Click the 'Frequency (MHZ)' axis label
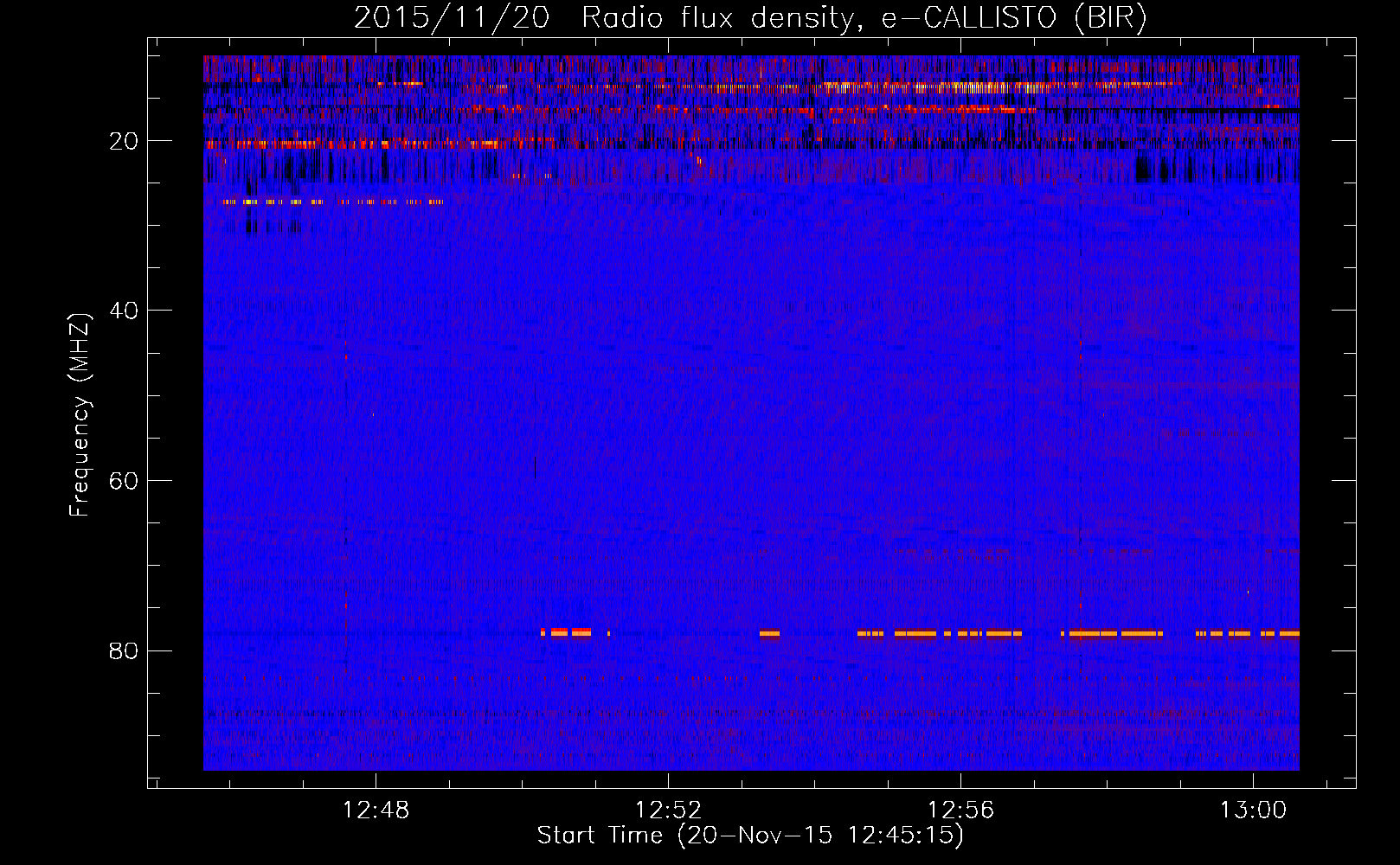This screenshot has height=865, width=1400. 80,415
